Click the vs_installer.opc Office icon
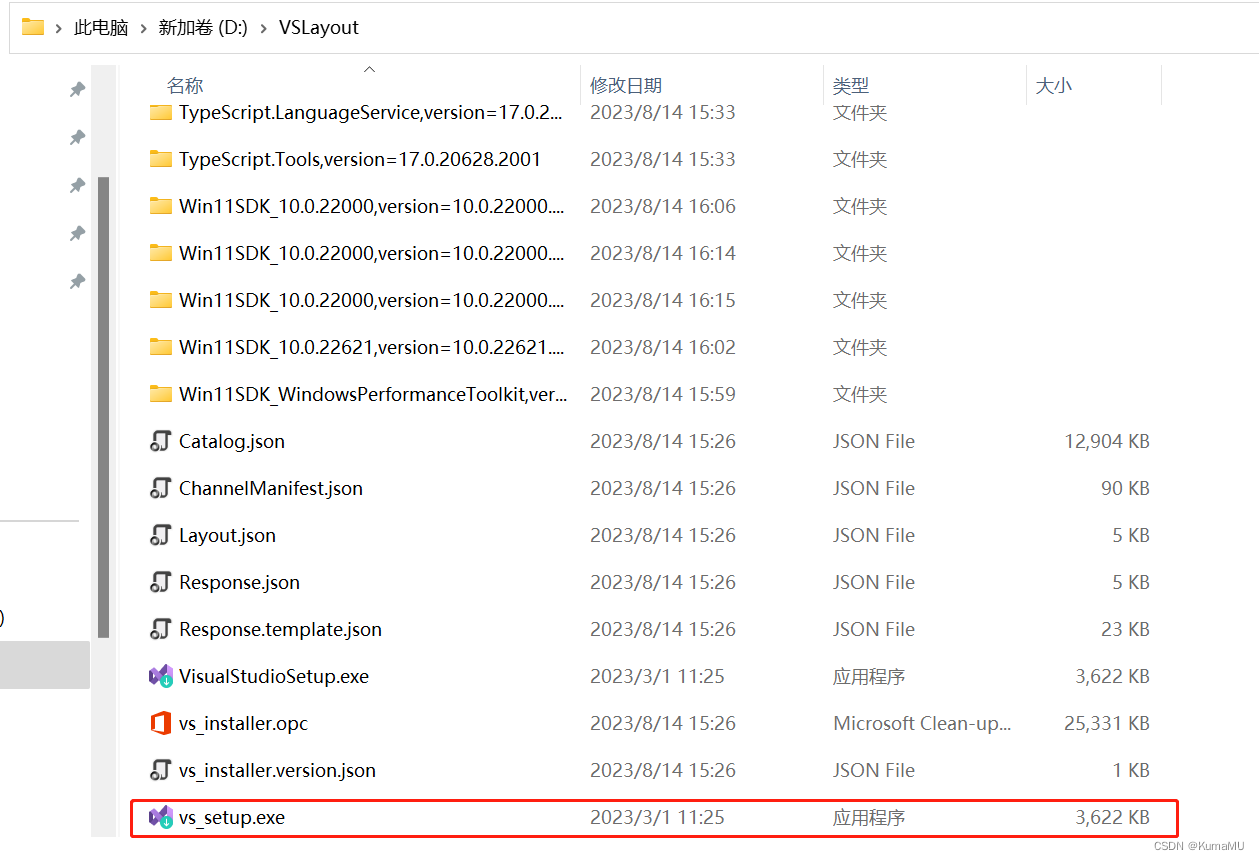The height and width of the screenshot is (860, 1259). tap(160, 723)
